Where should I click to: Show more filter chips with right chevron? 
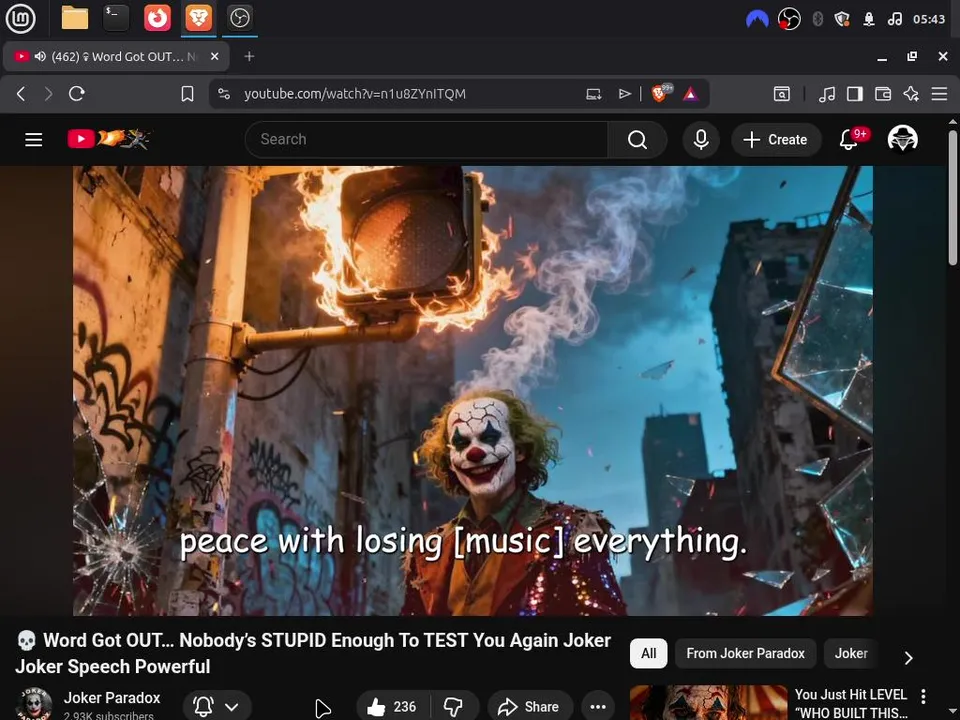[909, 658]
